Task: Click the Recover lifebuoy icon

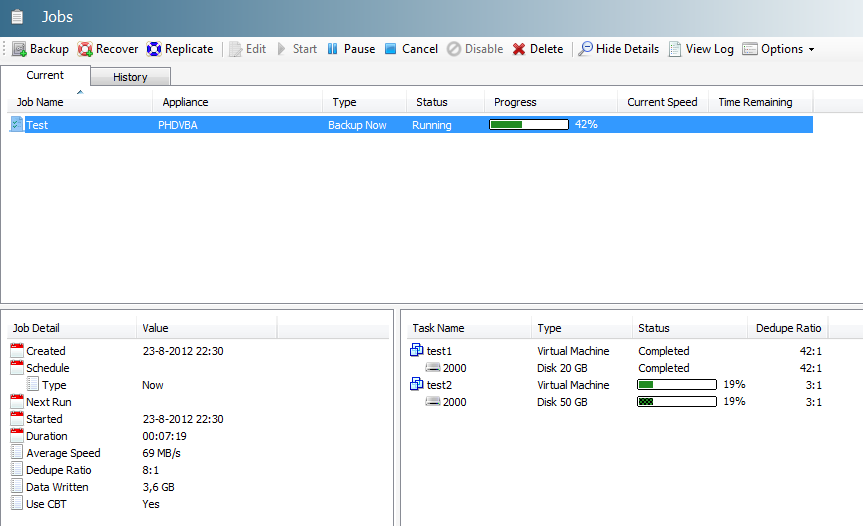Action: [x=85, y=49]
